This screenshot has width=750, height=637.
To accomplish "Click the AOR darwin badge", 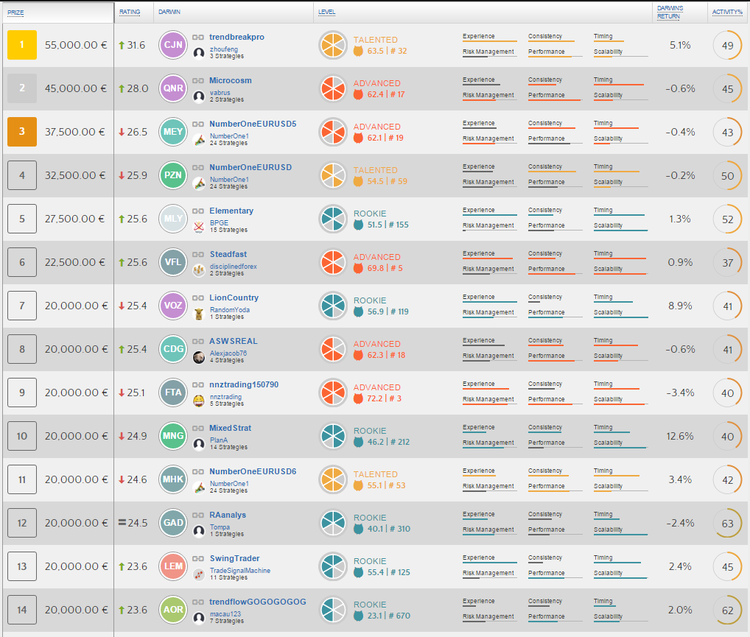I will (x=173, y=610).
